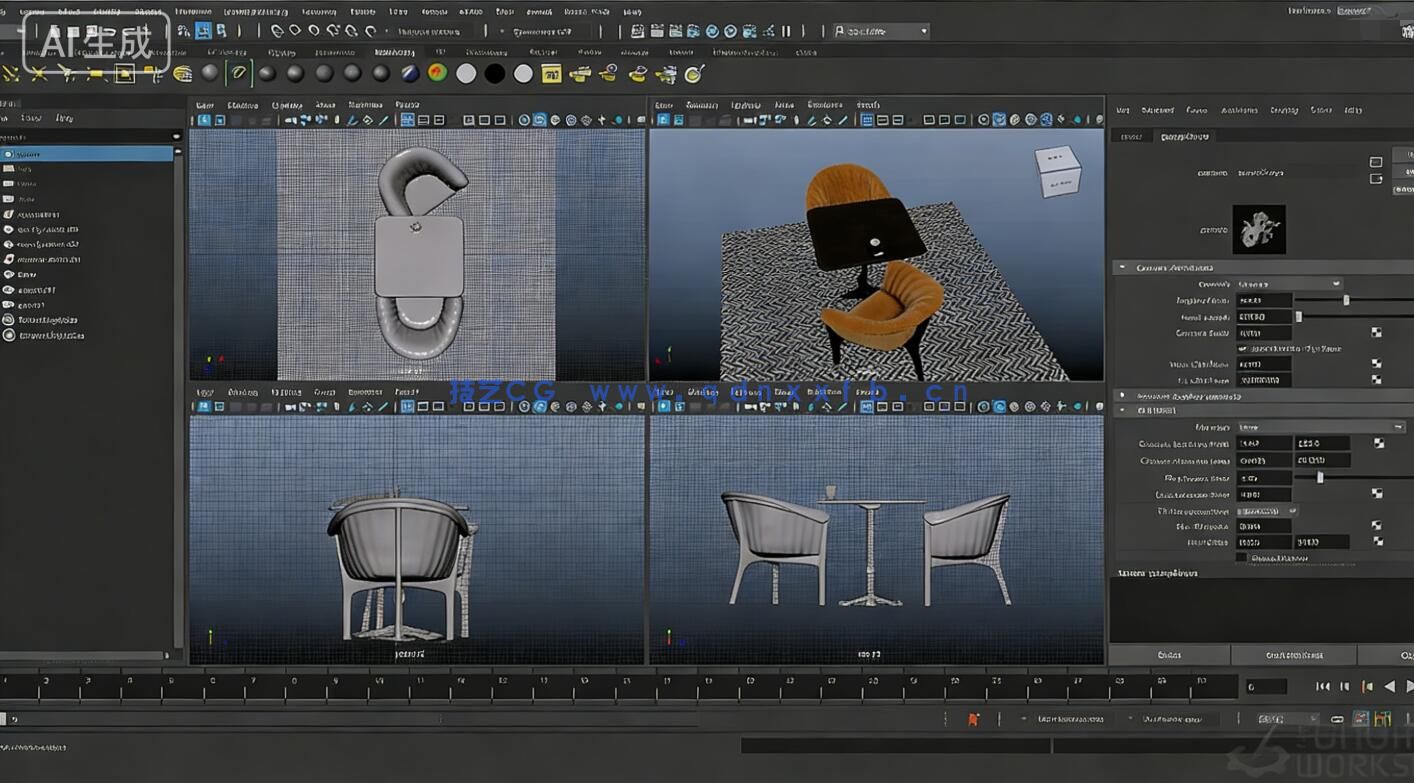
Task: Open the Shading menu in the front viewport
Action: coord(243,394)
